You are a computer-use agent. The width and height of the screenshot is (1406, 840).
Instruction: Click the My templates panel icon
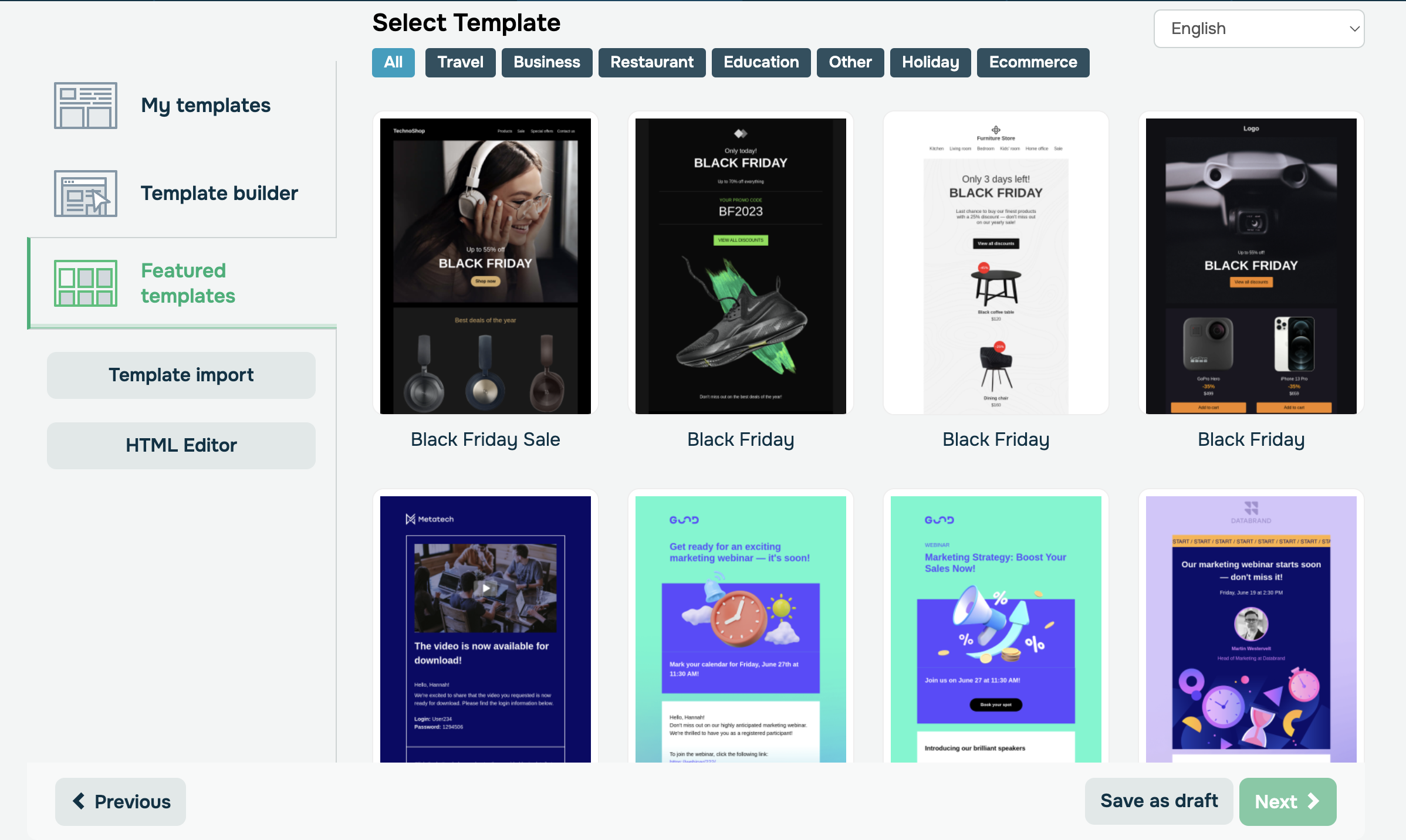[85, 104]
